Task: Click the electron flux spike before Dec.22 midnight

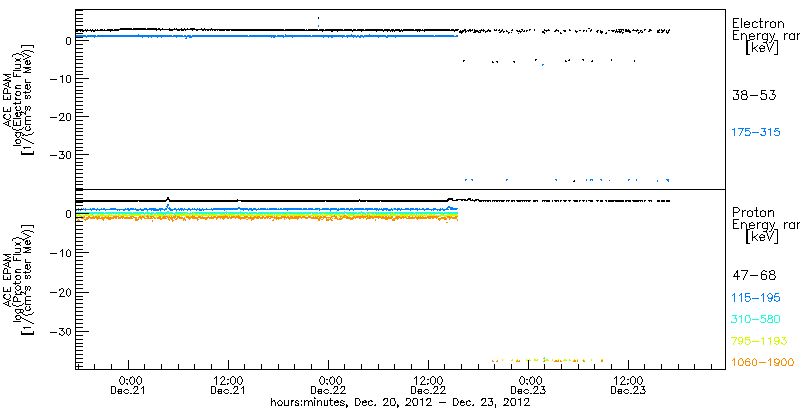Action: [318, 22]
